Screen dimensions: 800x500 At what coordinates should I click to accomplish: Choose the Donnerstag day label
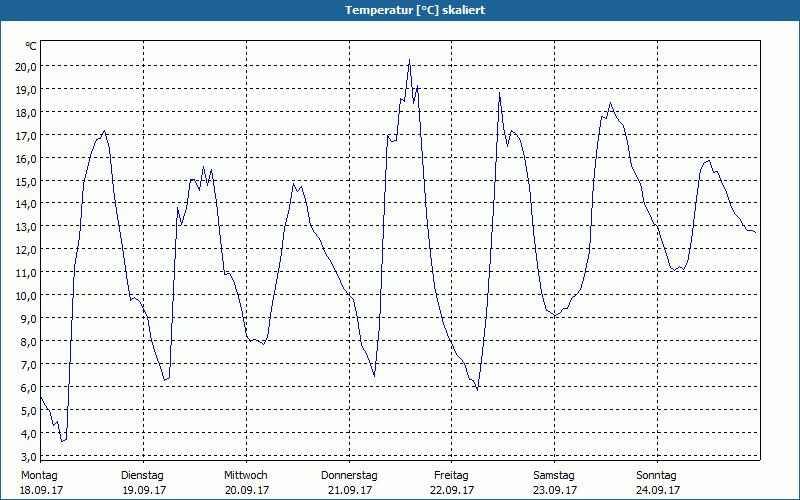[349, 475]
